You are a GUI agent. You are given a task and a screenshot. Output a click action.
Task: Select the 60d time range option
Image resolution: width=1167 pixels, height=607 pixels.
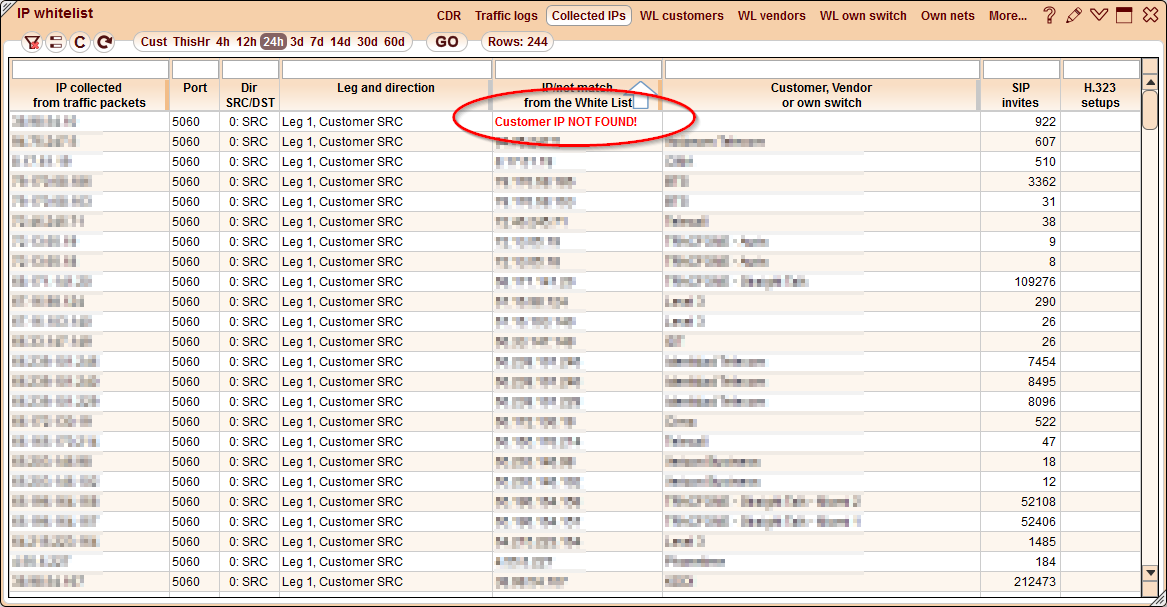(394, 42)
